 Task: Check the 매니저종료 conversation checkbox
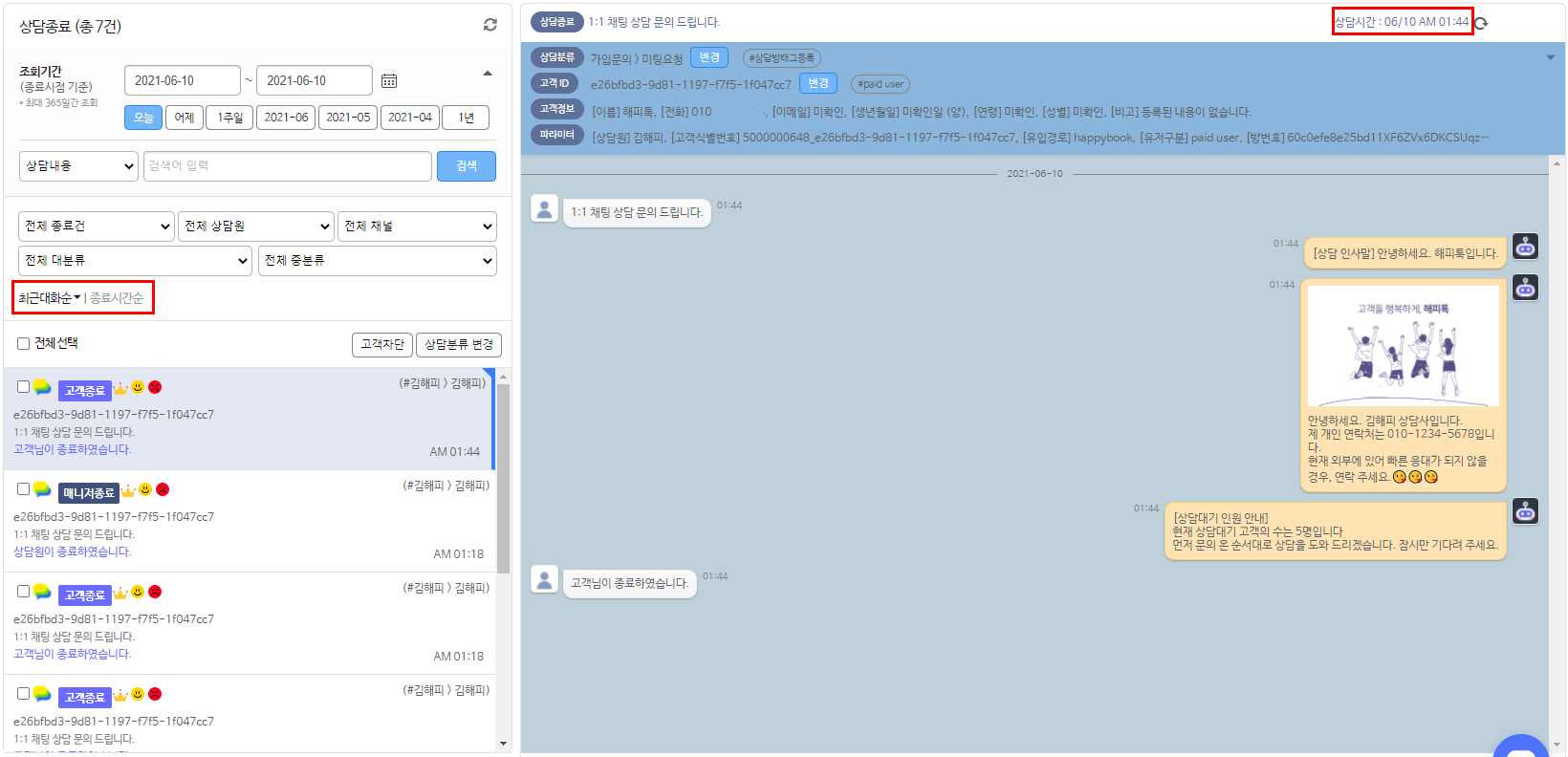(x=24, y=489)
